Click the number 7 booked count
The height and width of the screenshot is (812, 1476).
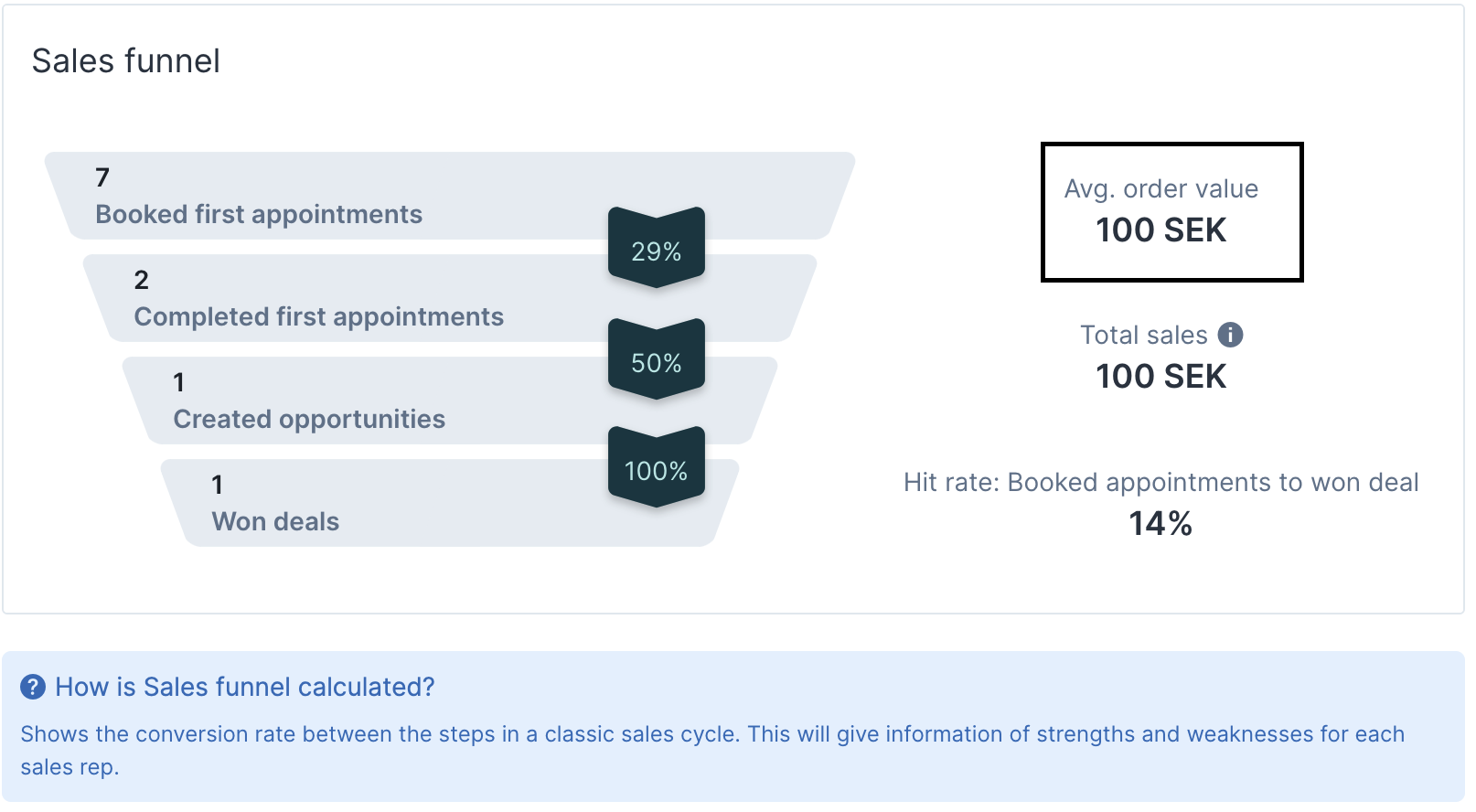[x=102, y=177]
